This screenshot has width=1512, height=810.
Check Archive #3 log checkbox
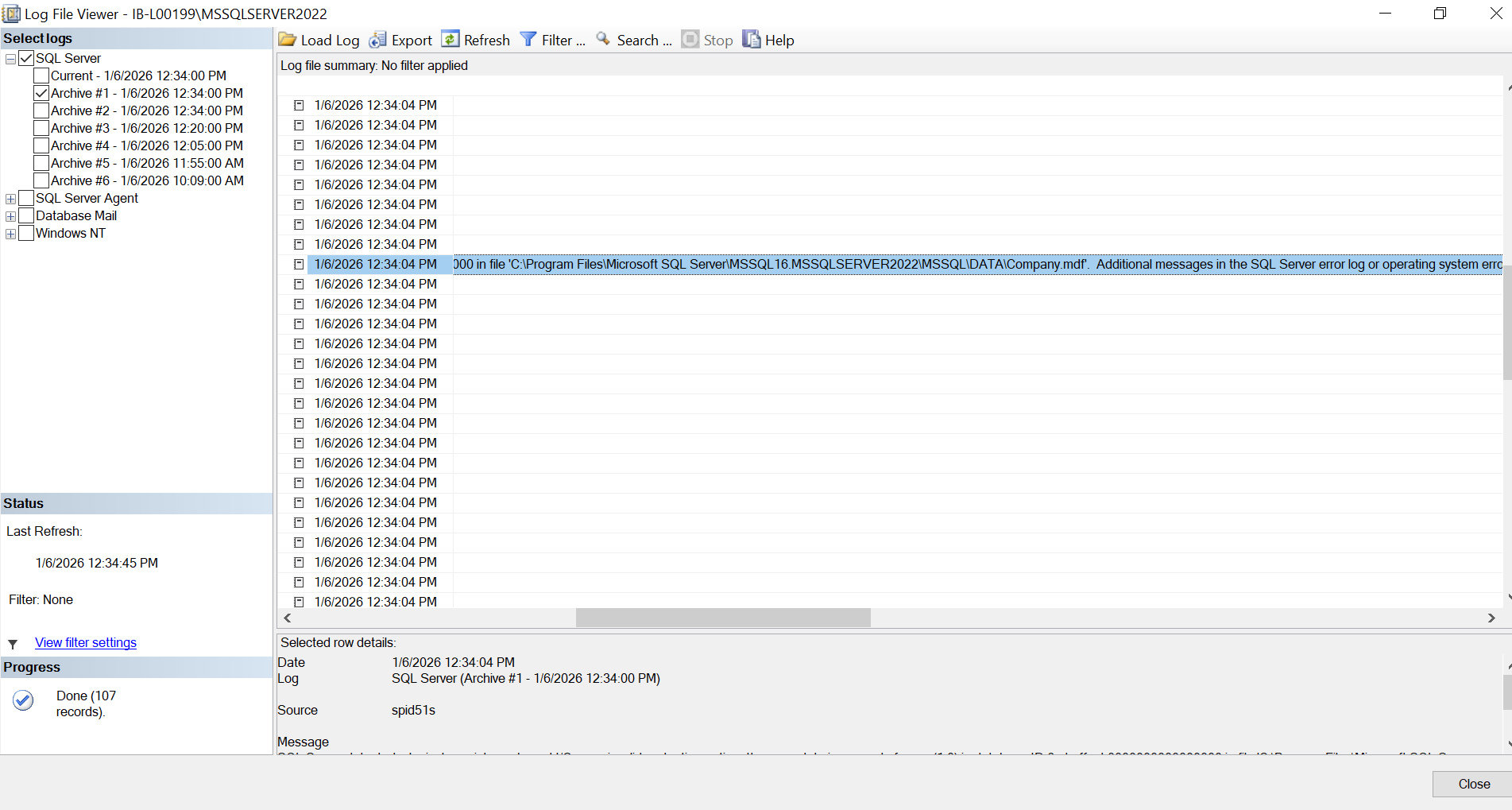click(x=42, y=128)
